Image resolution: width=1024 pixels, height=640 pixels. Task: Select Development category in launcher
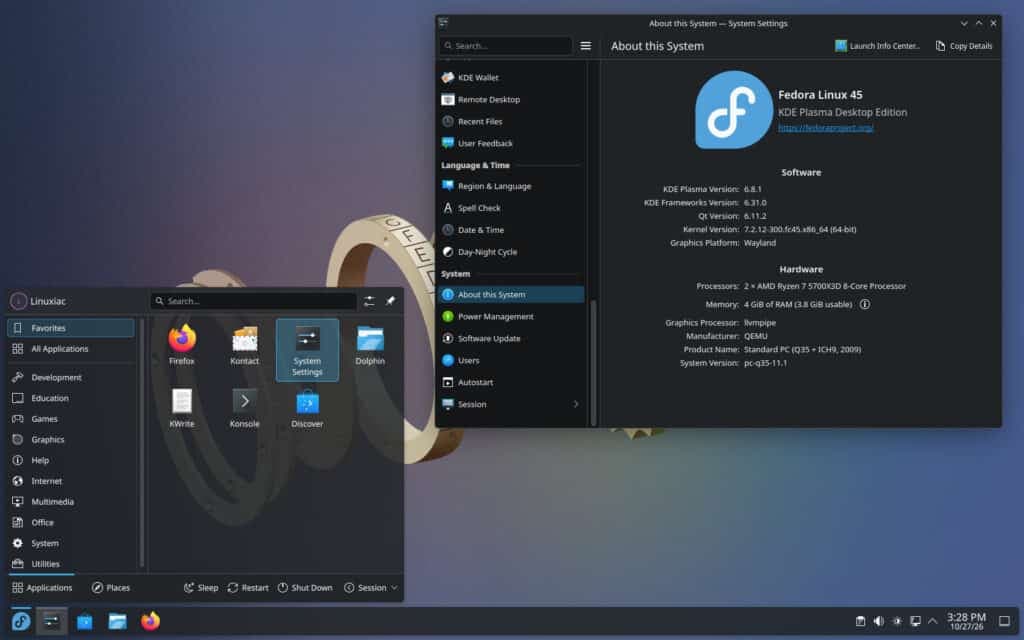(71, 377)
